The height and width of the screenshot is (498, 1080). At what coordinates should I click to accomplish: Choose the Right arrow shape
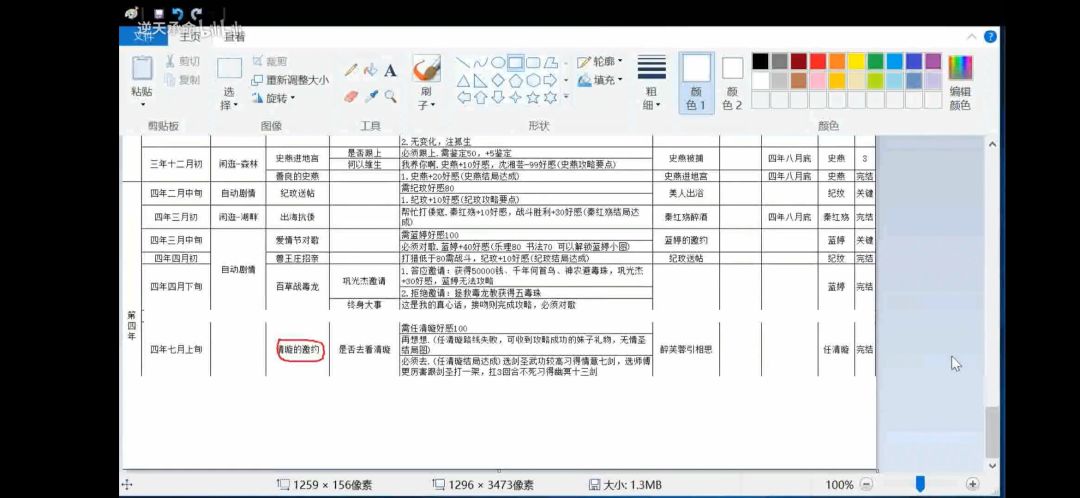(550, 81)
